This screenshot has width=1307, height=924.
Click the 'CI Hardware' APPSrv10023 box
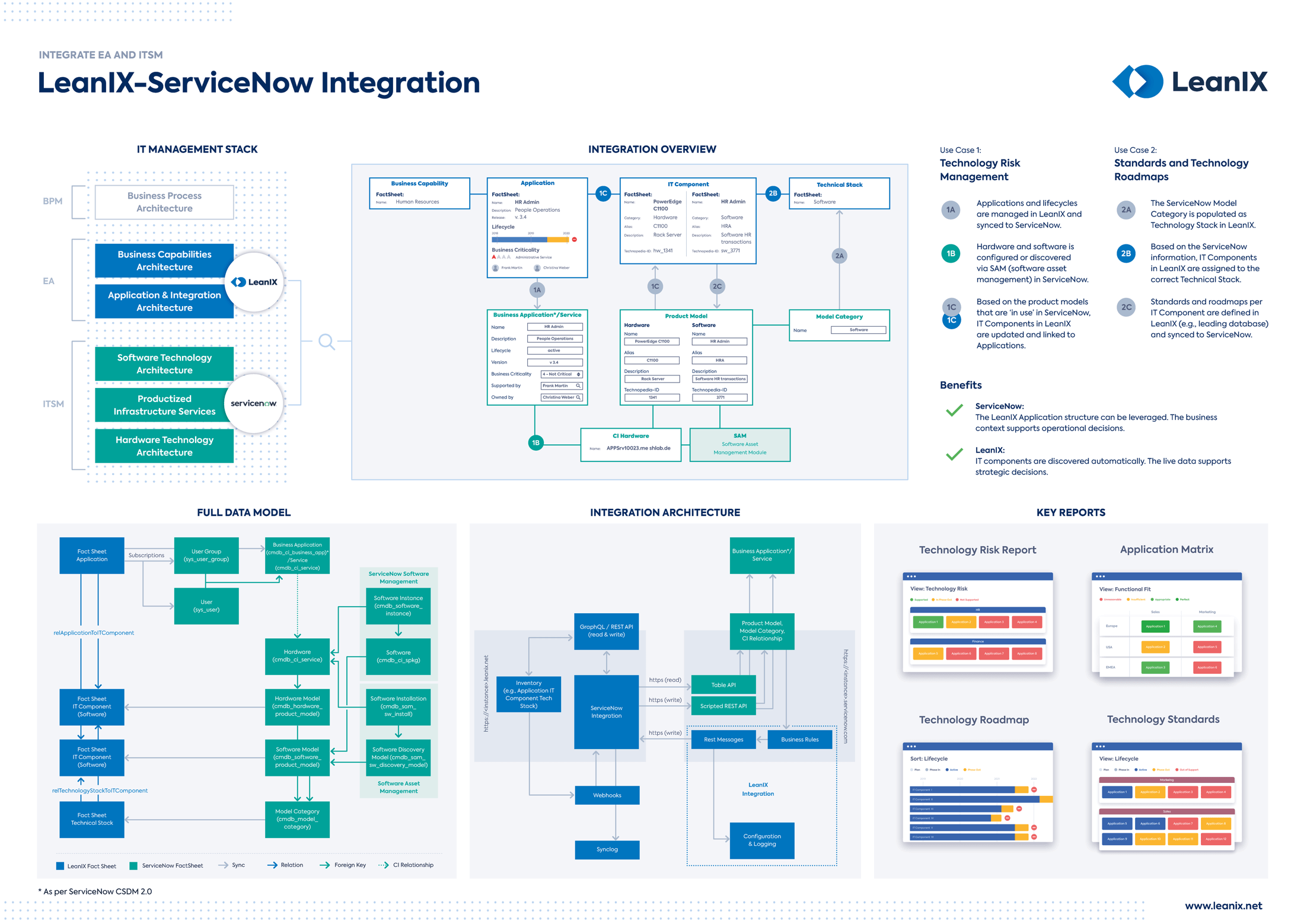point(631,445)
